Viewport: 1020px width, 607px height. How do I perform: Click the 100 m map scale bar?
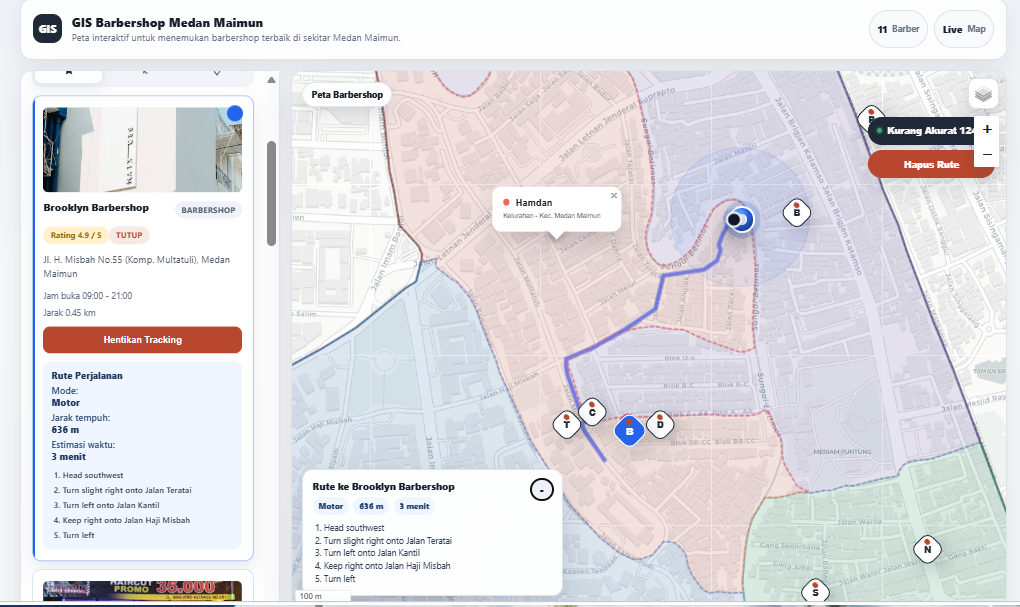[323, 595]
